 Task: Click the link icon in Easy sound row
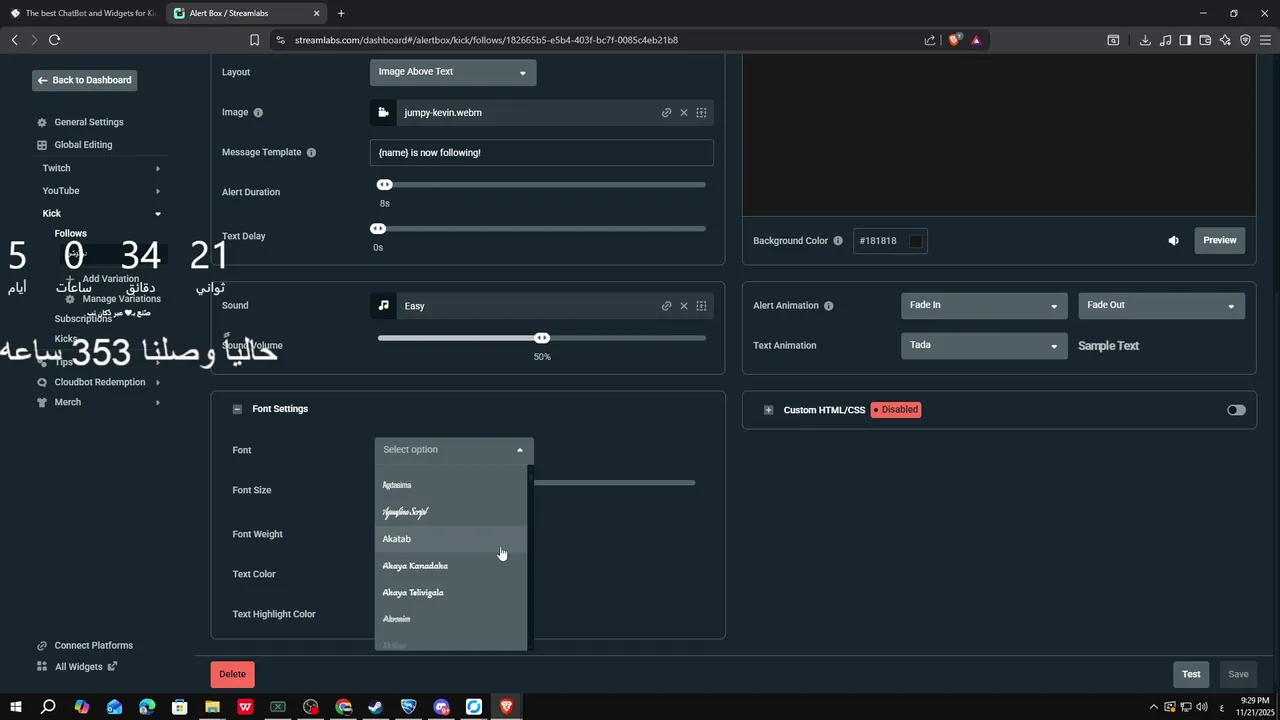pyautogui.click(x=666, y=306)
